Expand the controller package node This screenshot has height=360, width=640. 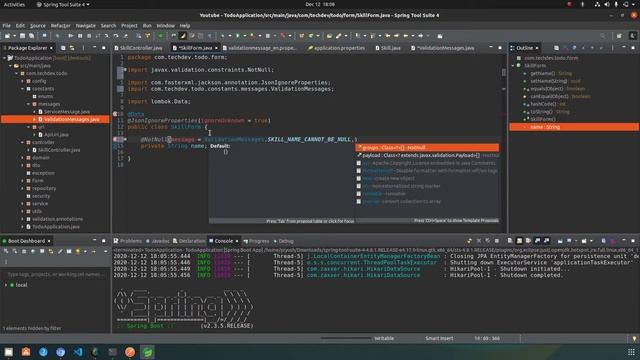[x=23, y=142]
